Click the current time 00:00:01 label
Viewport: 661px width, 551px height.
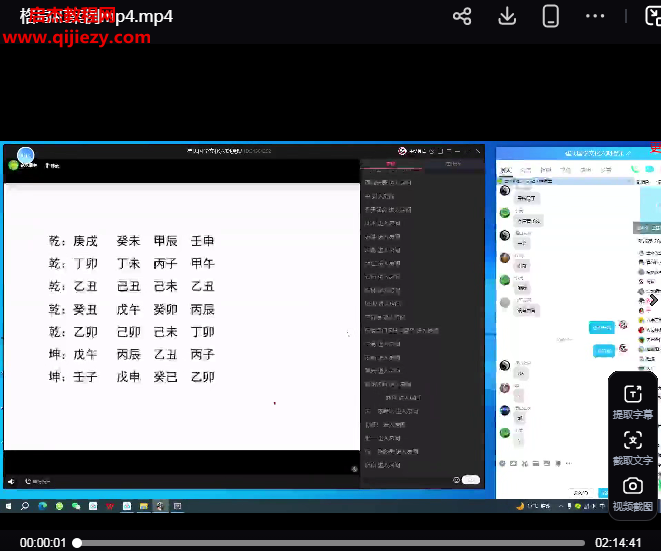(x=43, y=543)
